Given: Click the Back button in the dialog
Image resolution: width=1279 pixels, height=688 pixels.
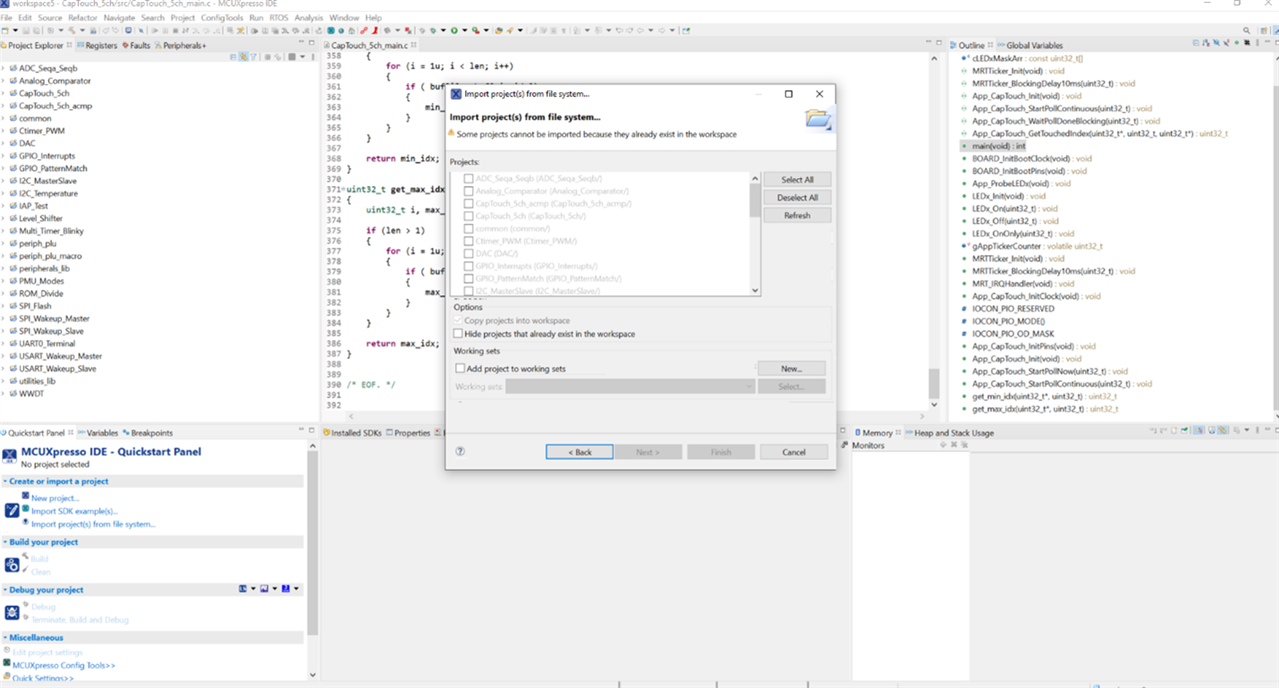Looking at the screenshot, I should (x=579, y=452).
